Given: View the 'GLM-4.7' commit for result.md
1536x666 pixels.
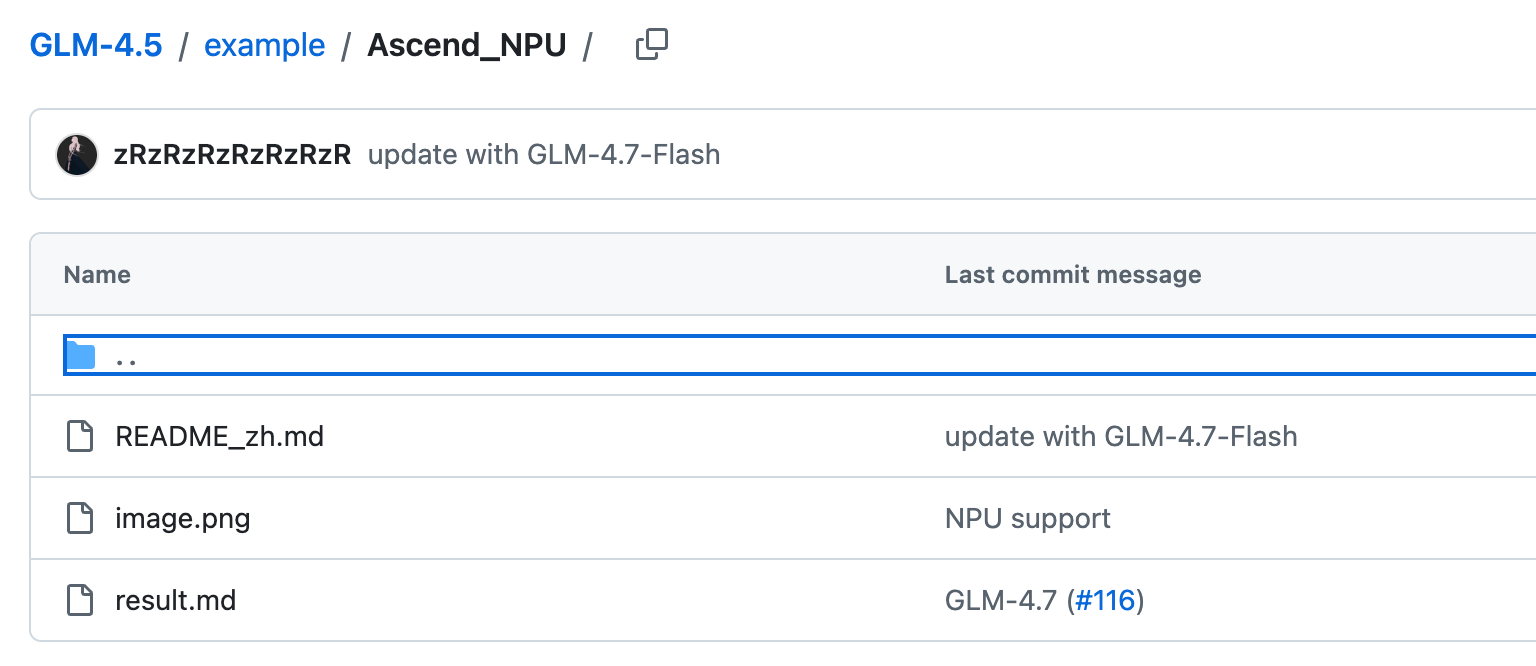Looking at the screenshot, I should tap(1001, 601).
